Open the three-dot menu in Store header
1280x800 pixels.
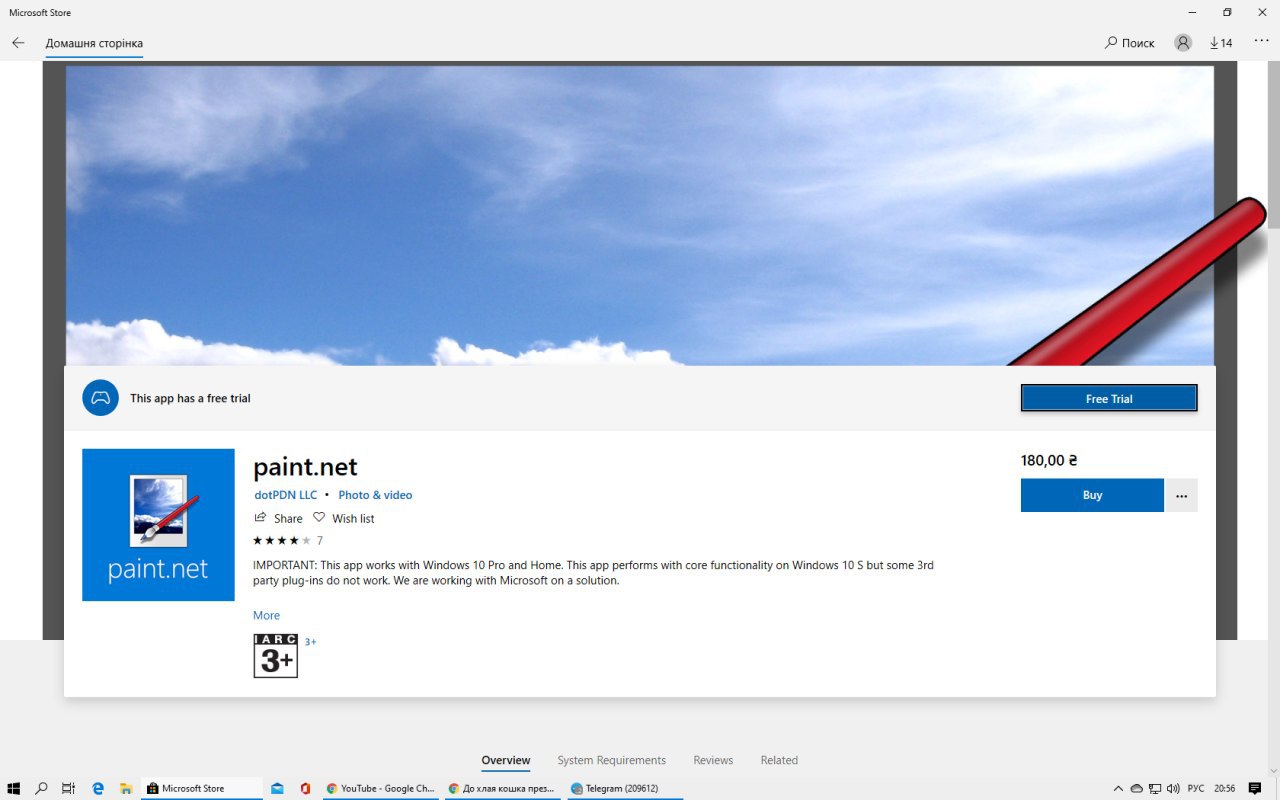point(1260,41)
